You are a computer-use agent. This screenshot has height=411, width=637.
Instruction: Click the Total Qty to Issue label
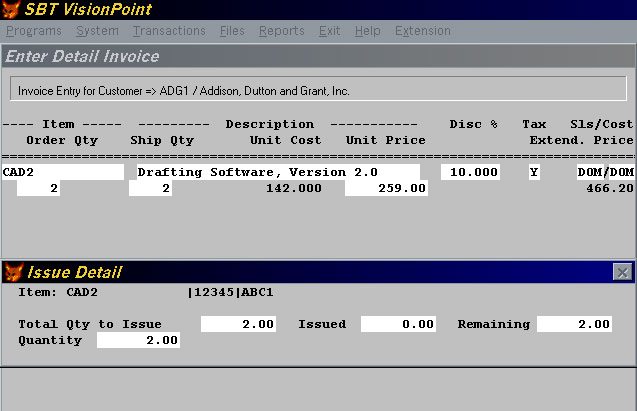(x=90, y=324)
